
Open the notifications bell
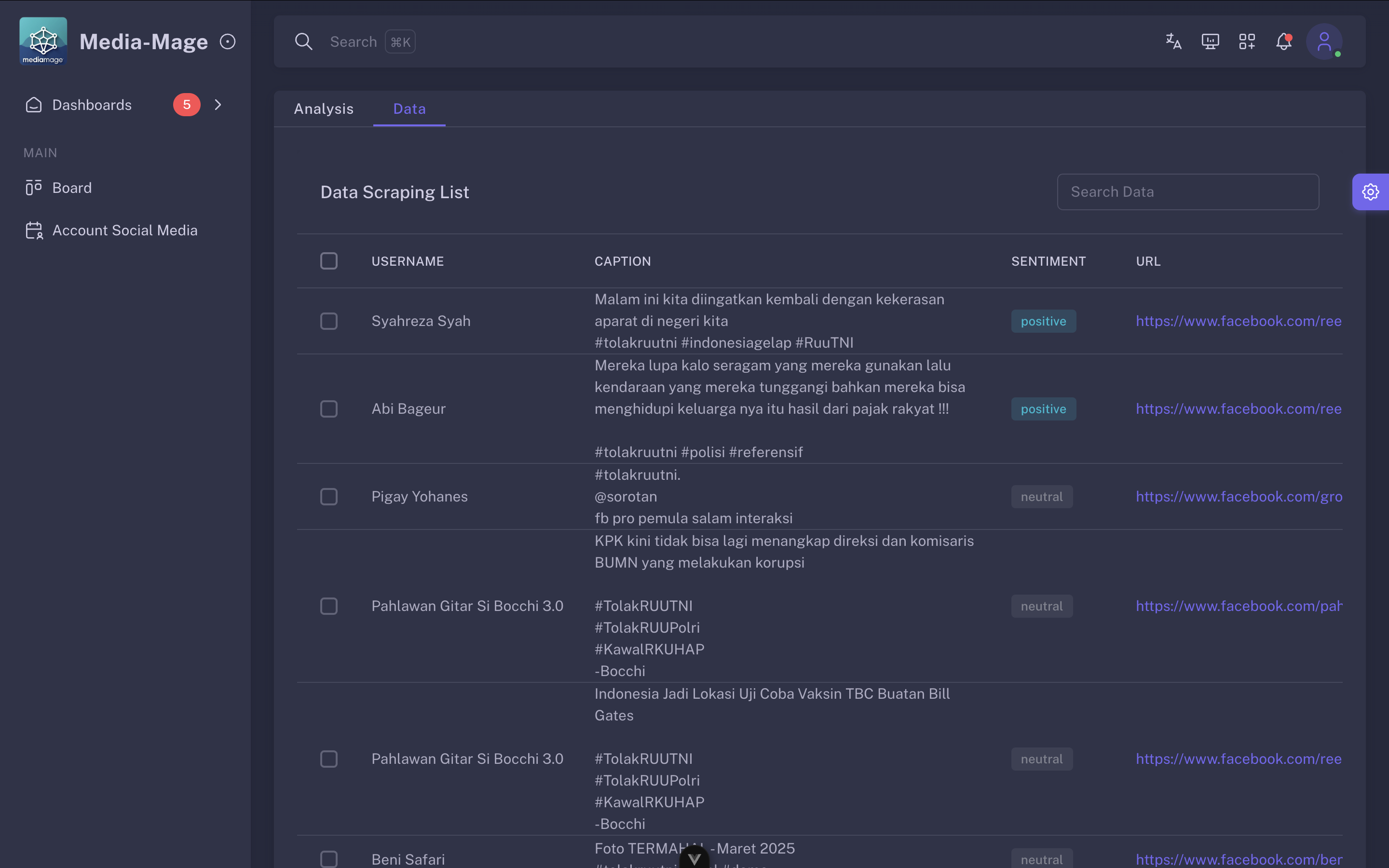(1284, 41)
